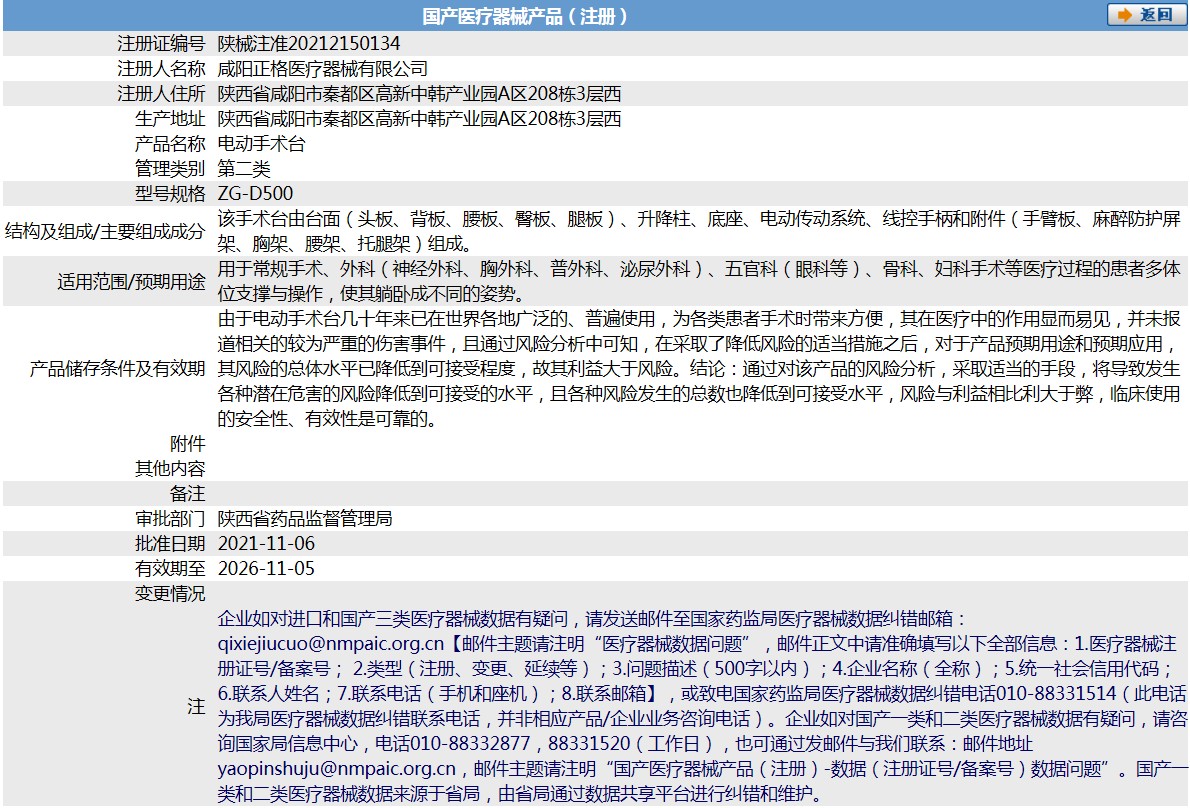Click the 注册证编号 label
Viewport: 1190px width, 808px height.
[161, 44]
